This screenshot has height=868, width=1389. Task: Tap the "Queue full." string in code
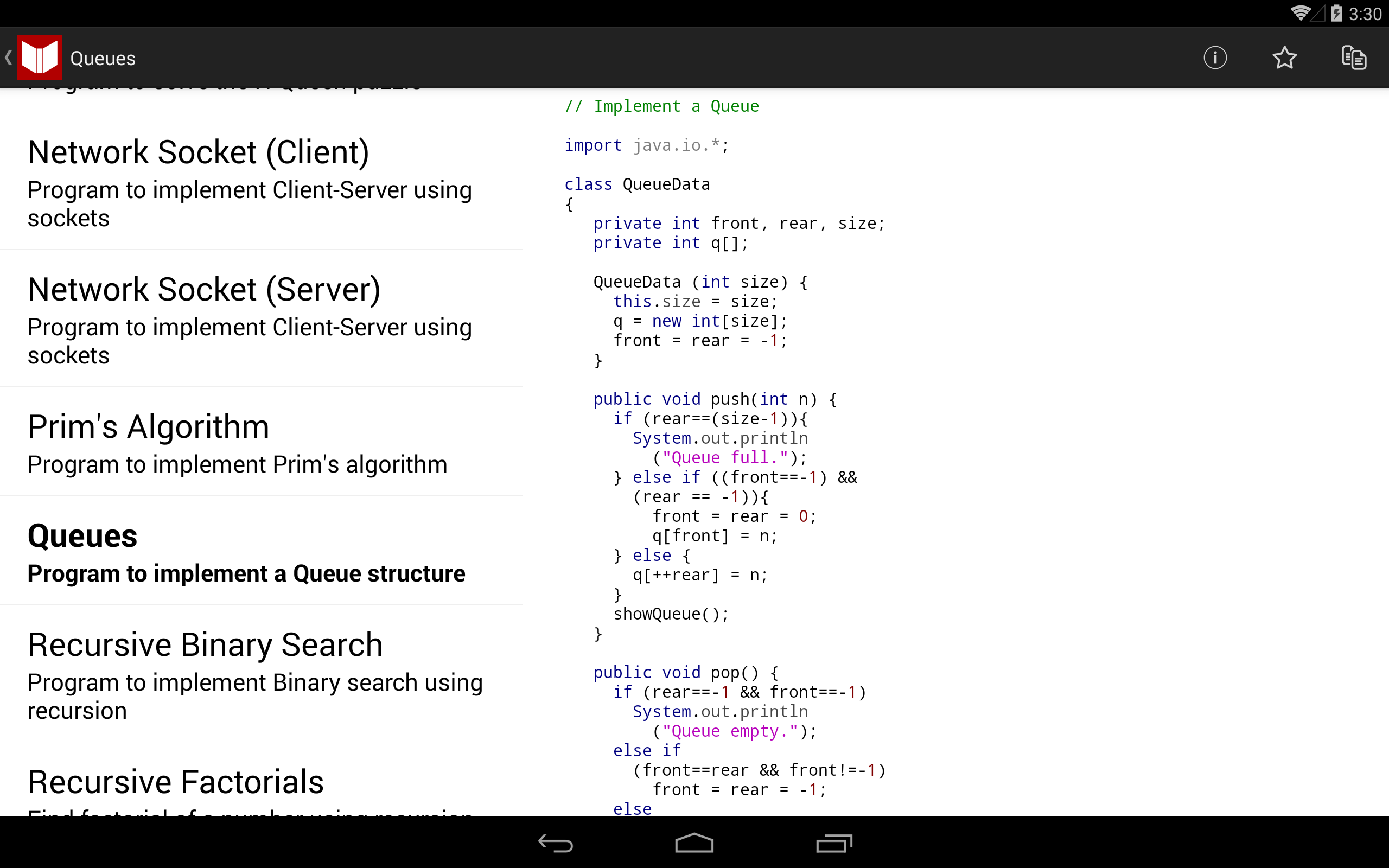(x=725, y=457)
